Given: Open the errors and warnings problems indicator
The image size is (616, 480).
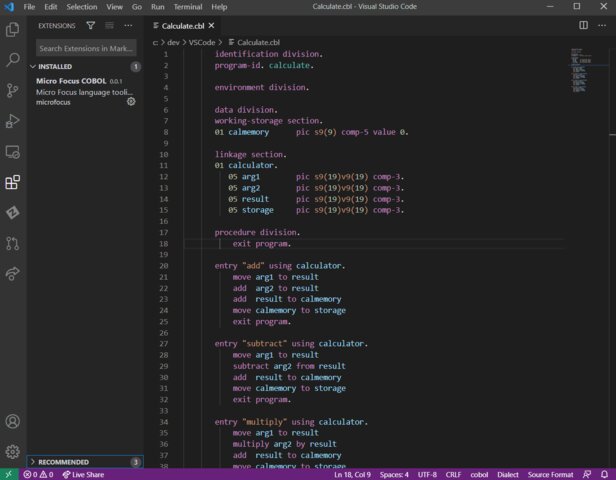Looking at the screenshot, I should 38,475.
